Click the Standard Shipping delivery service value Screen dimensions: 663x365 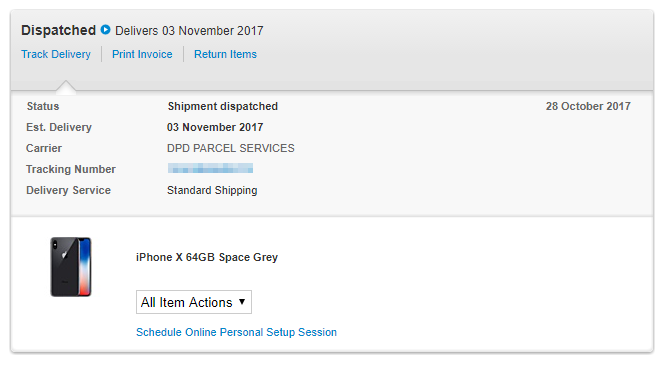(x=212, y=190)
